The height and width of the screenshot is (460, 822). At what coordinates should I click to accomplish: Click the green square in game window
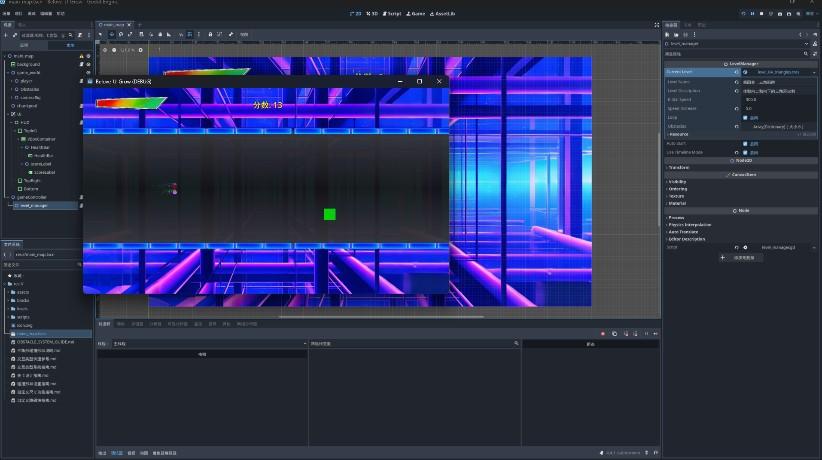330,214
